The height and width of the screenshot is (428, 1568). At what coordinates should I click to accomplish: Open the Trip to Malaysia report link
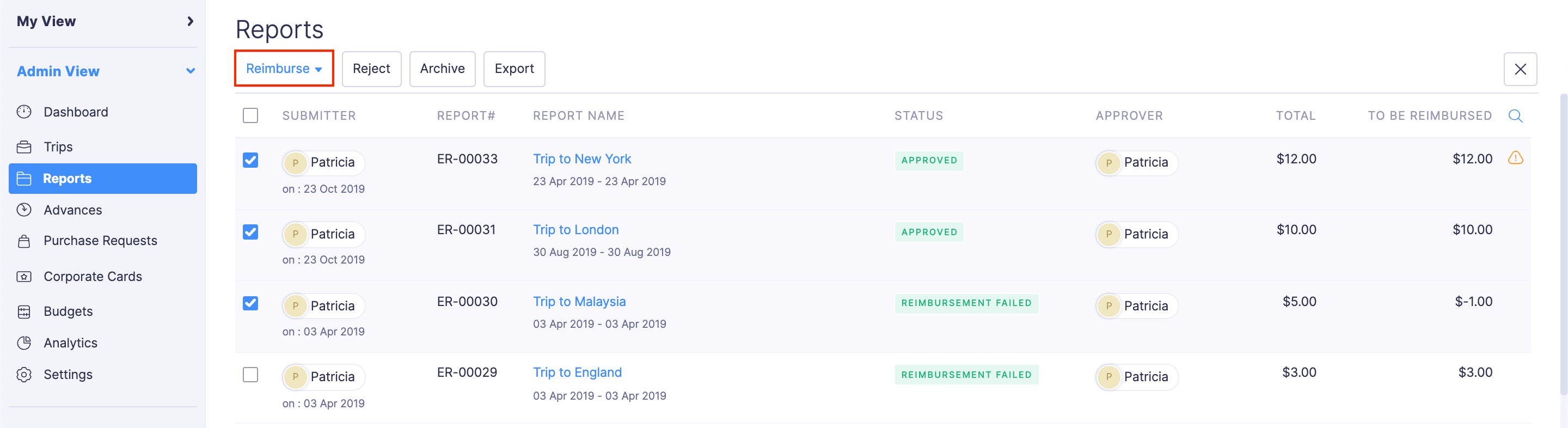579,301
